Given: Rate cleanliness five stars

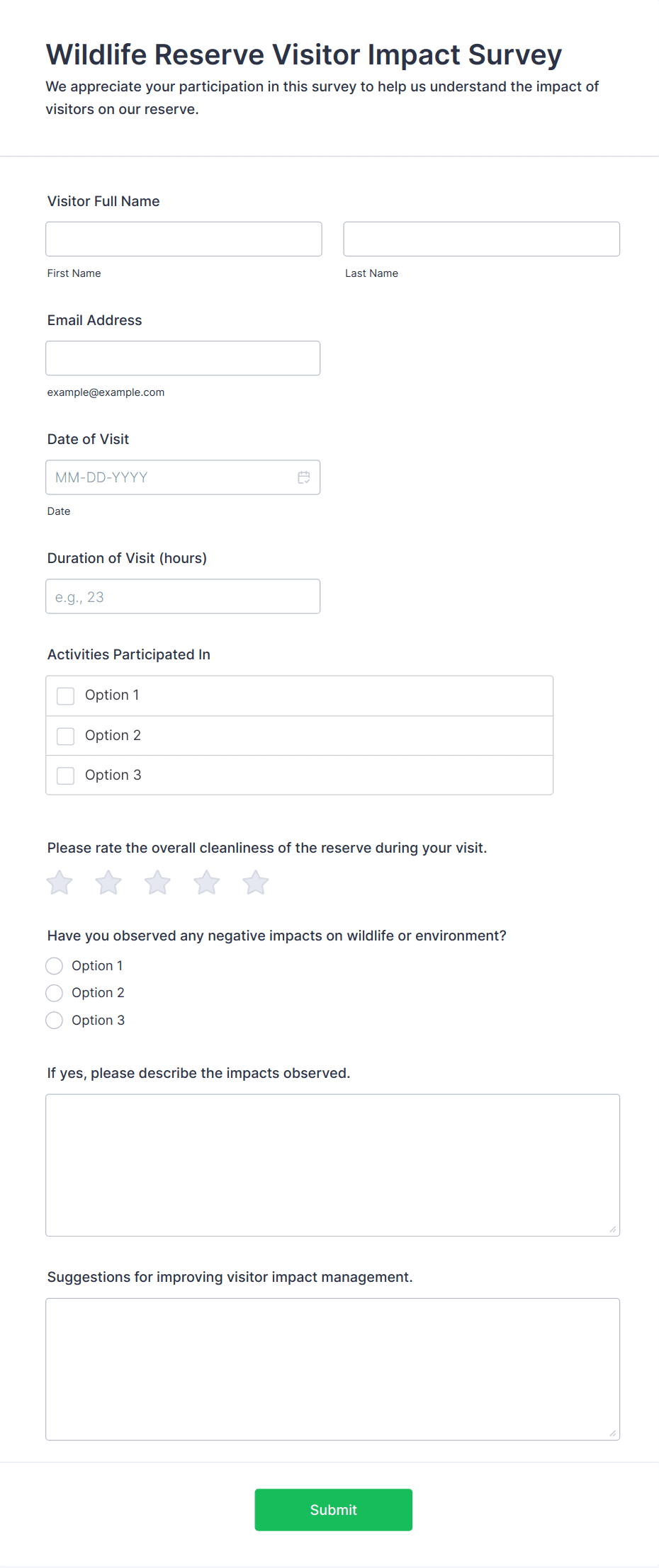Looking at the screenshot, I should coord(256,882).
